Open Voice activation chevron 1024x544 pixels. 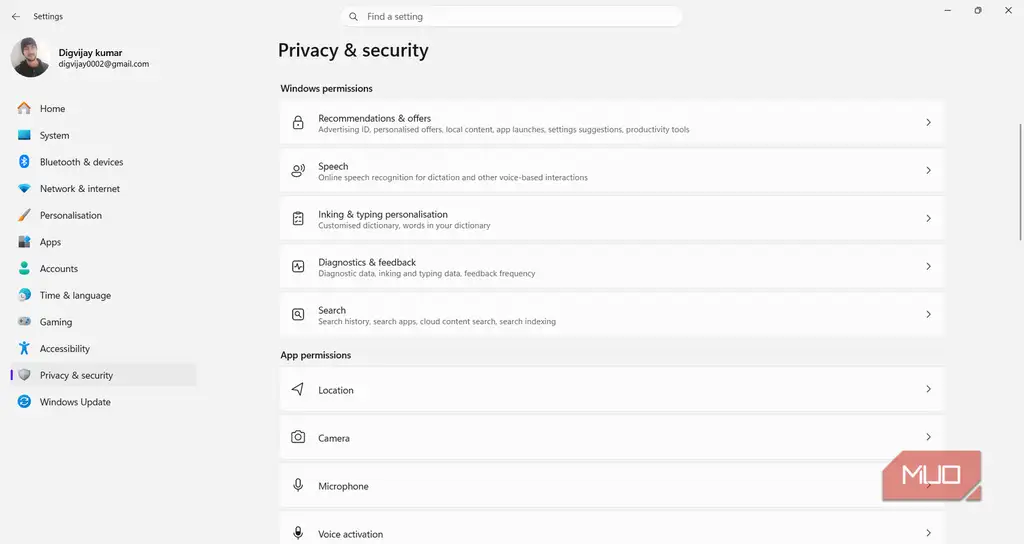click(x=928, y=533)
